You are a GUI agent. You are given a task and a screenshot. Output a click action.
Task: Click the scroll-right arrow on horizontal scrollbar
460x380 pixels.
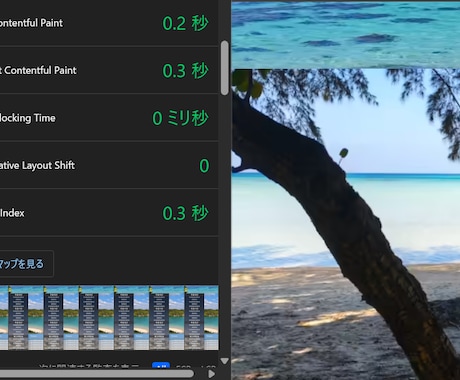pyautogui.click(x=211, y=374)
